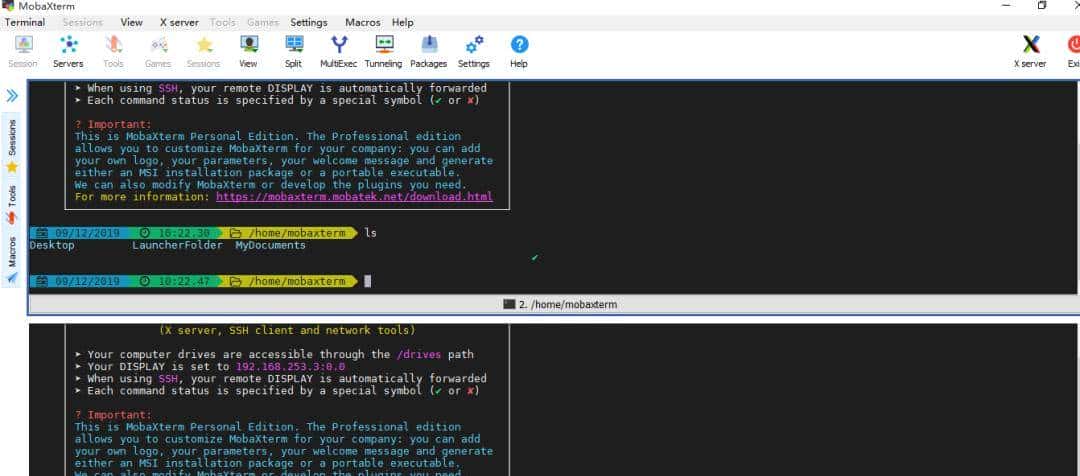Screen dimensions: 1080x476
Task: Open the Terminal menu
Action: point(25,22)
